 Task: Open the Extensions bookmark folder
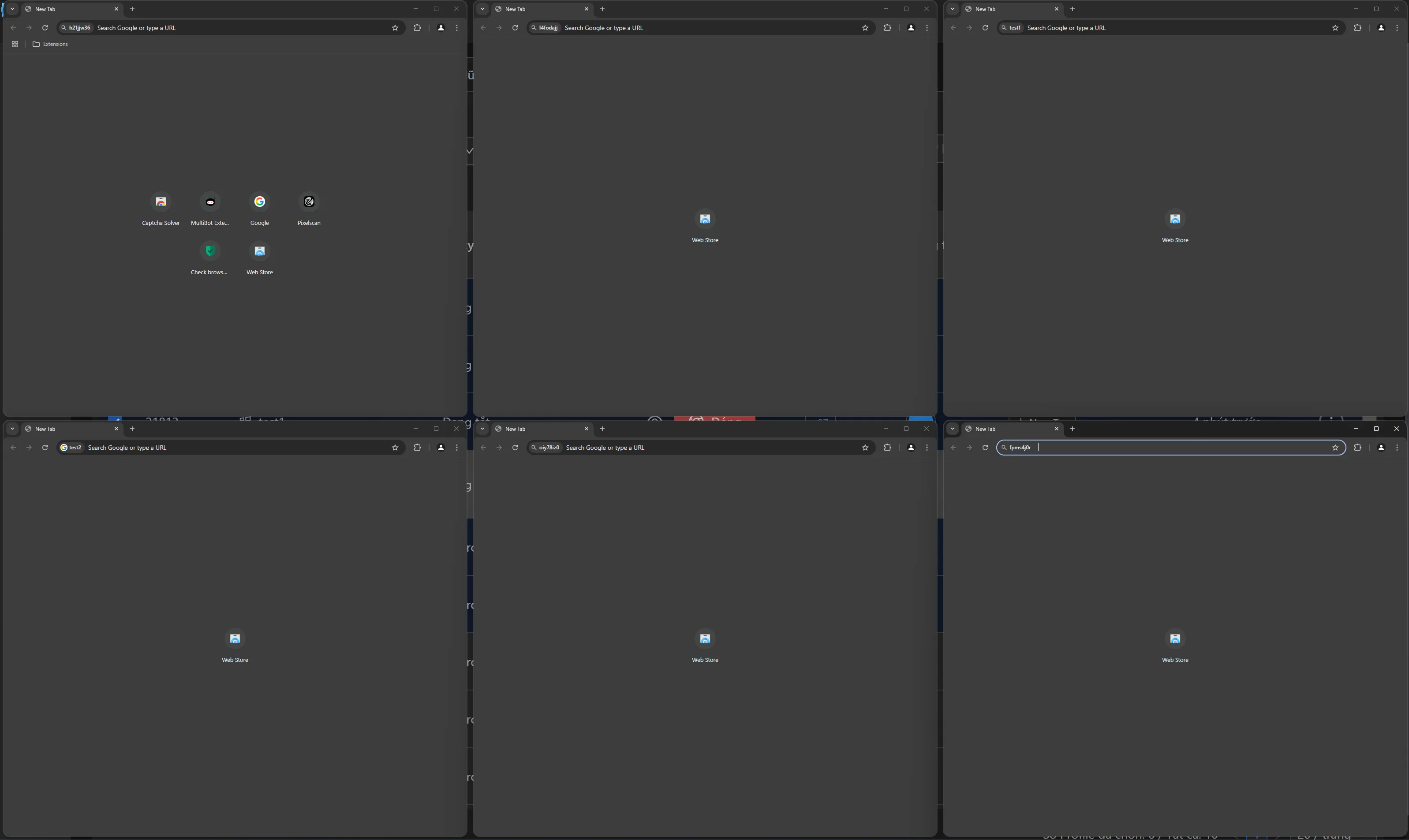[x=50, y=44]
